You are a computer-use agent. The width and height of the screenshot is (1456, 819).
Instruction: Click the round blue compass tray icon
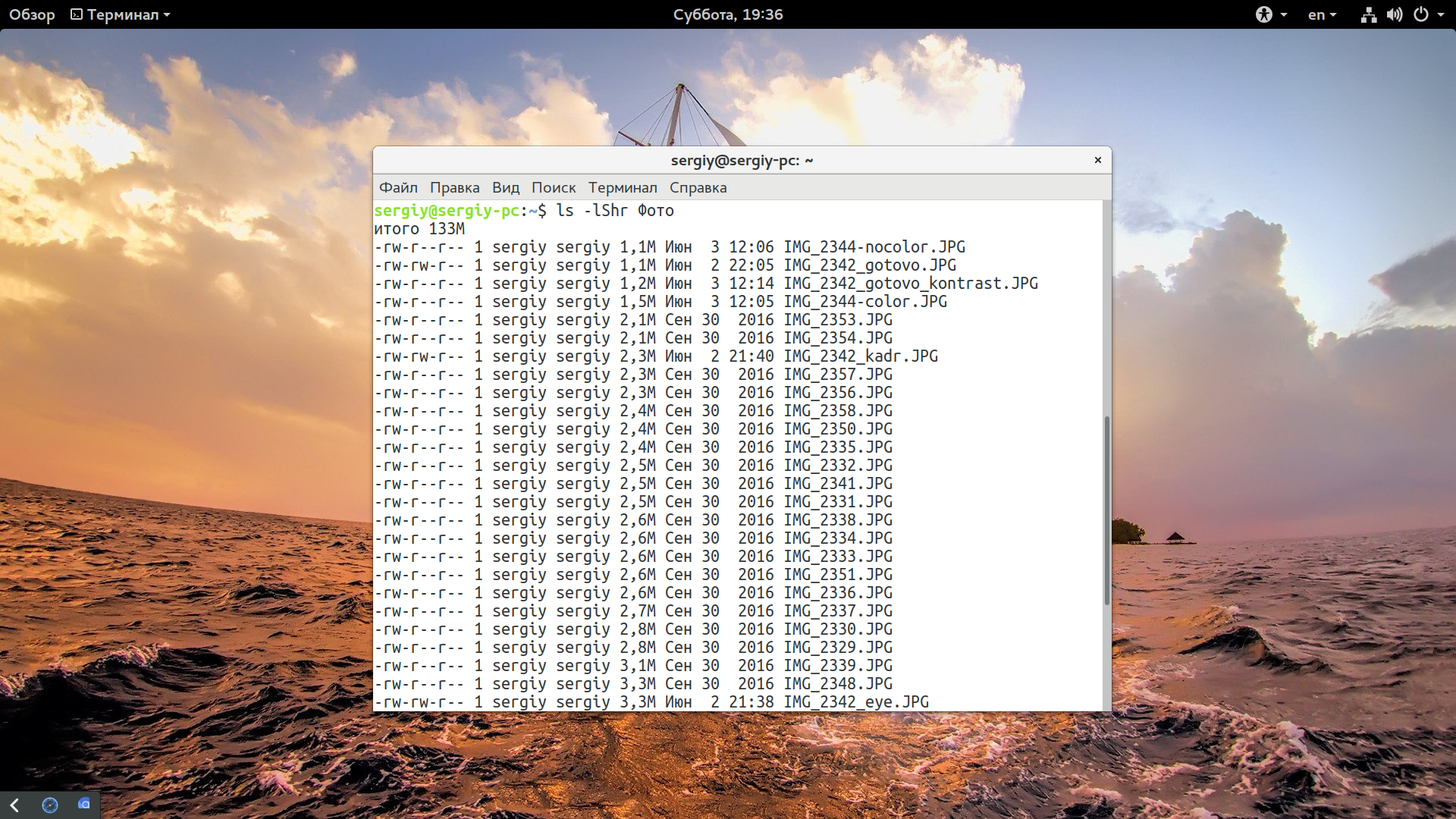coord(50,805)
